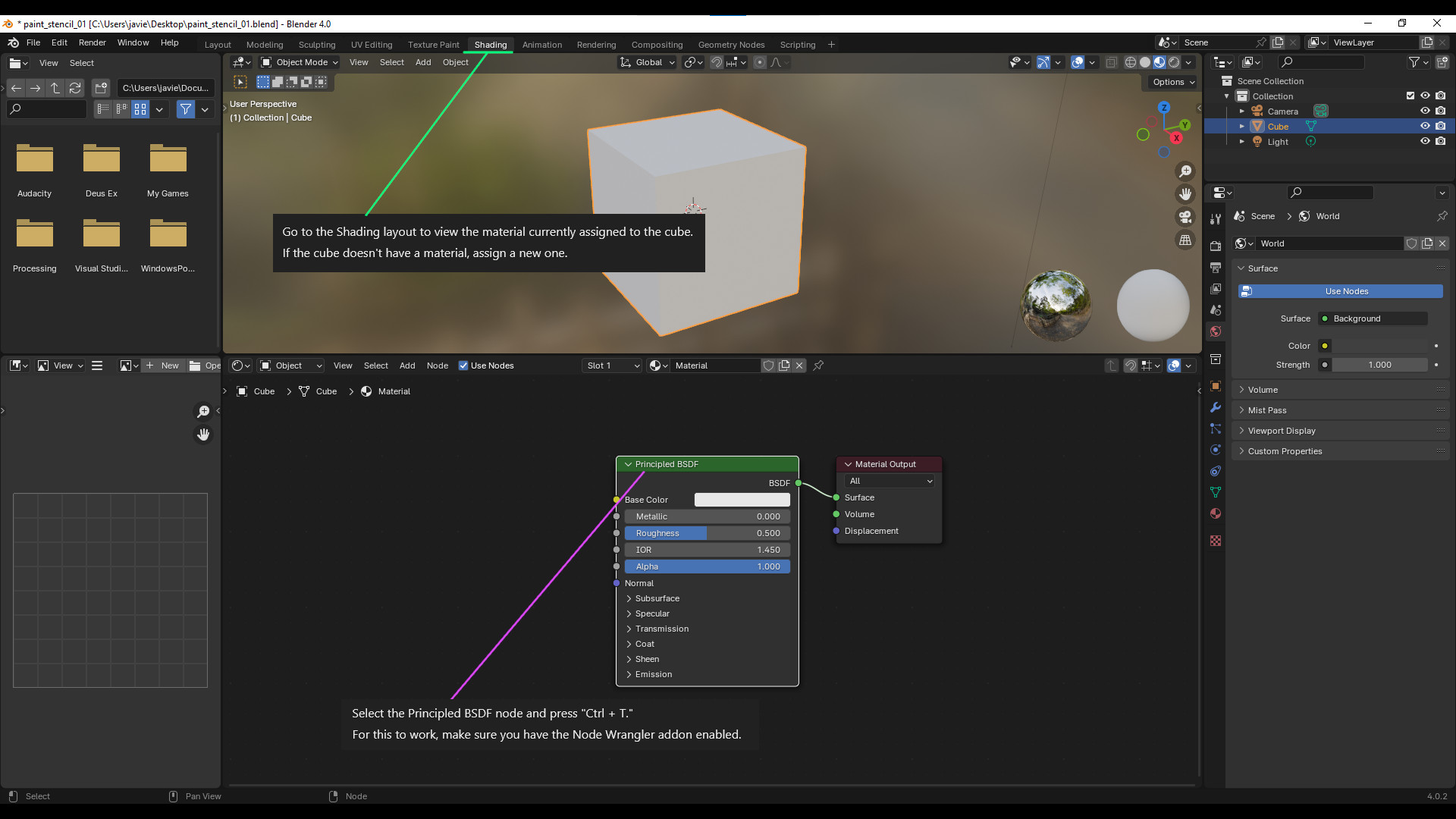Toggle the Use Nodes checkbox in node editor
This screenshot has height=819, width=1456.
pos(463,366)
